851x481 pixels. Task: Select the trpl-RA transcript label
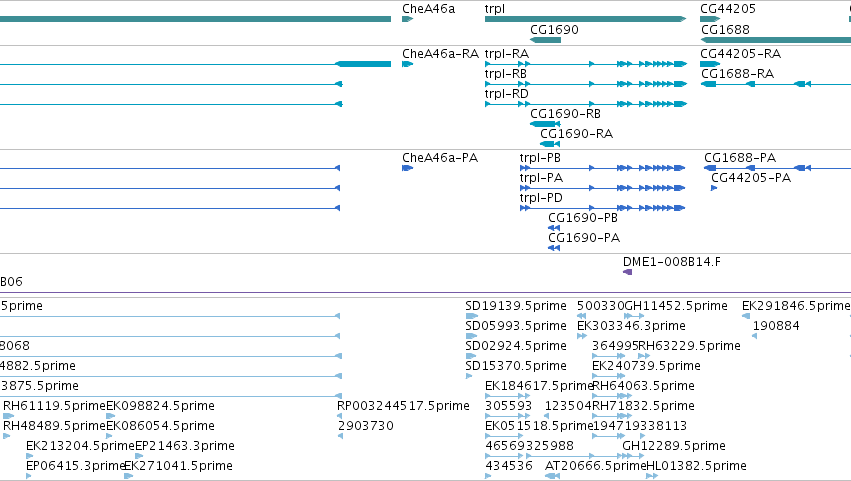(506, 54)
